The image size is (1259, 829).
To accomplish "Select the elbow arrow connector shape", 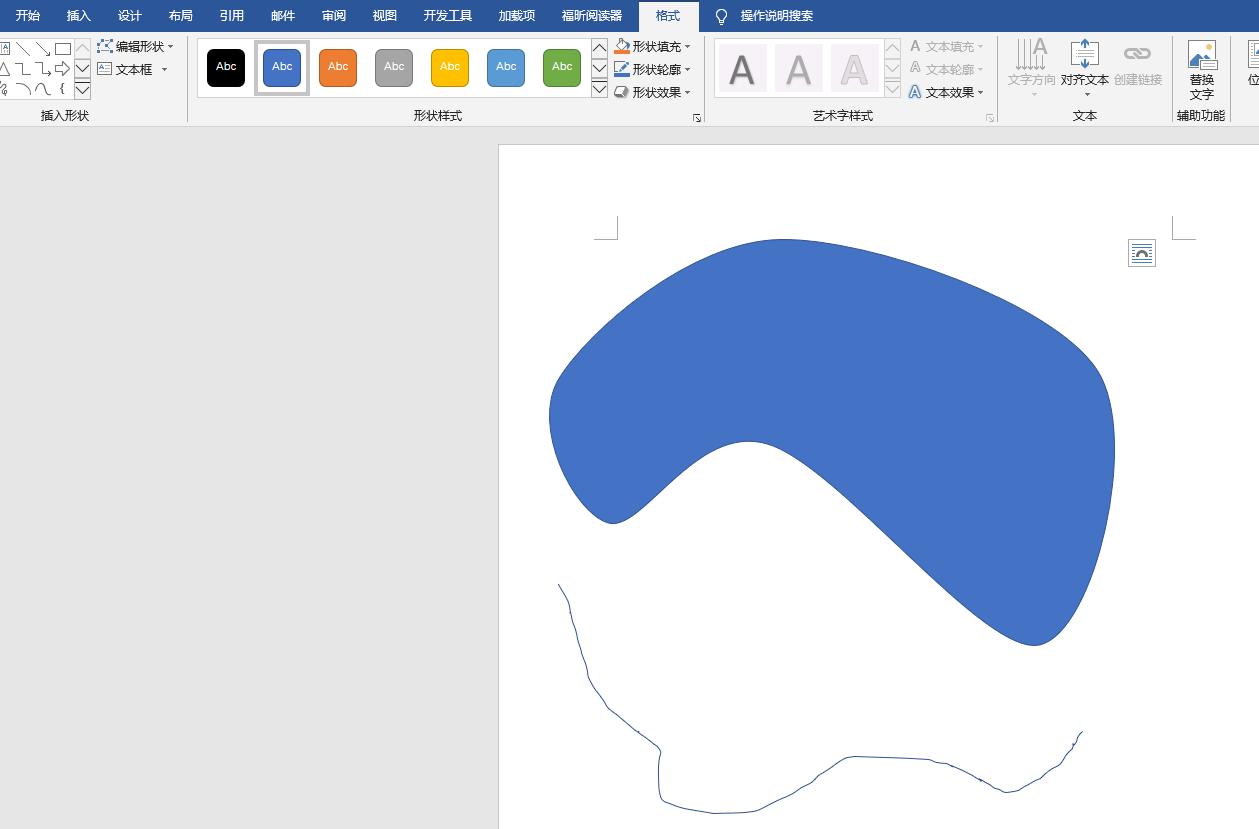I will pos(43,69).
